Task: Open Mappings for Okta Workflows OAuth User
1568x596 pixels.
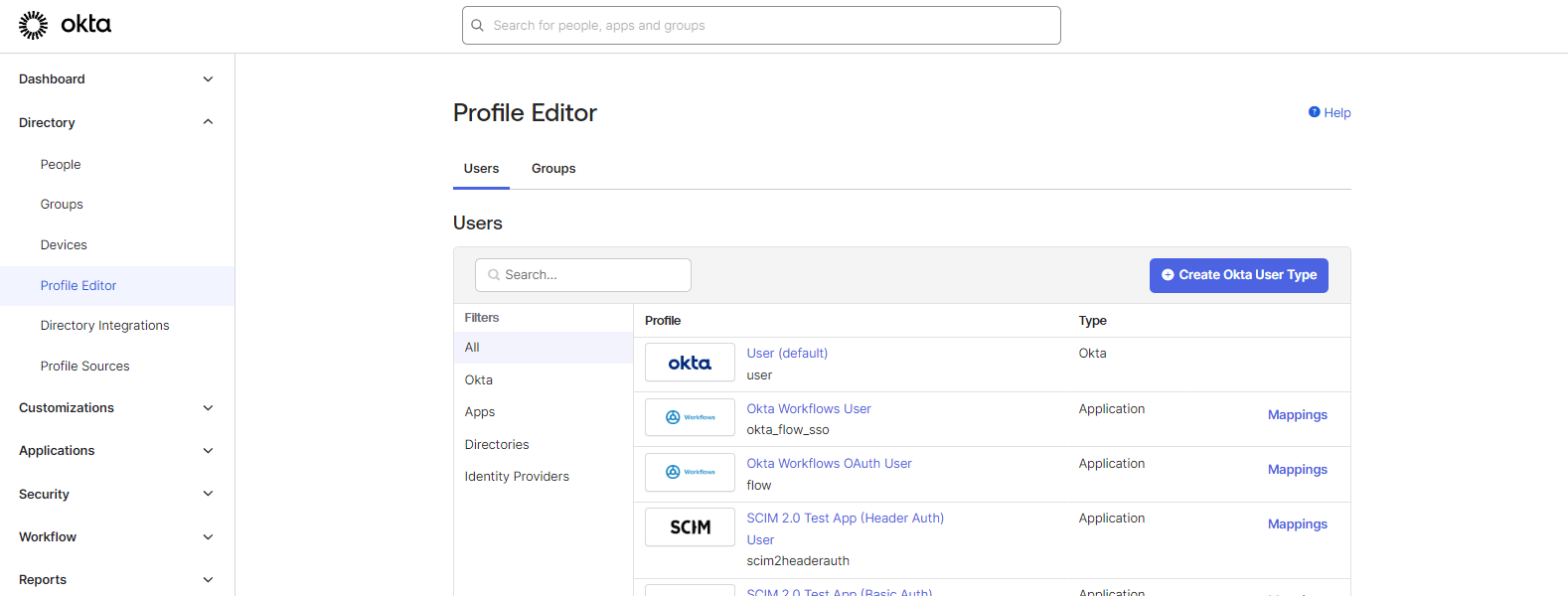Action: 1298,470
